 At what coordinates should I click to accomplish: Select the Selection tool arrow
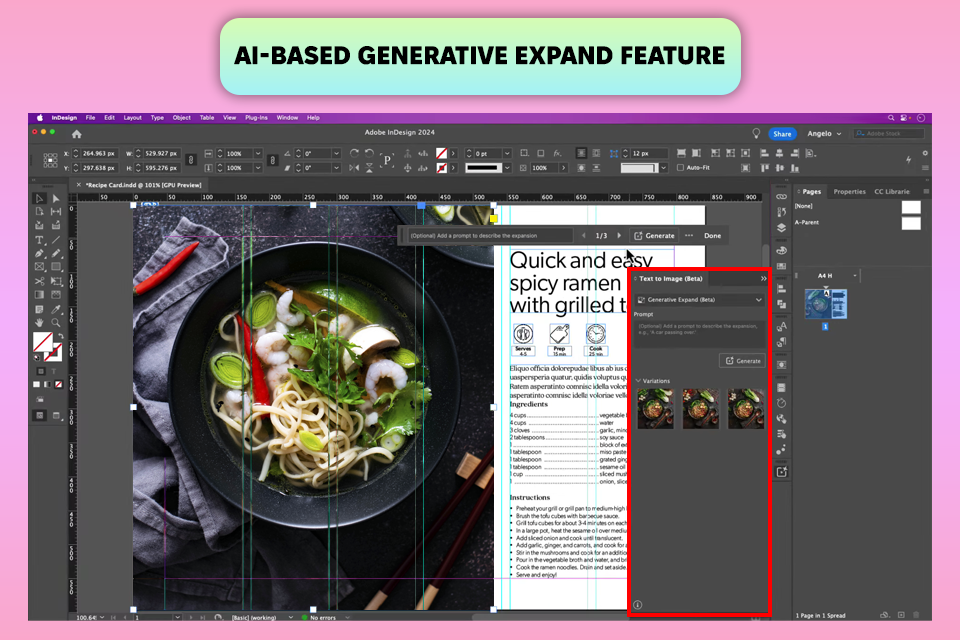[x=39, y=198]
